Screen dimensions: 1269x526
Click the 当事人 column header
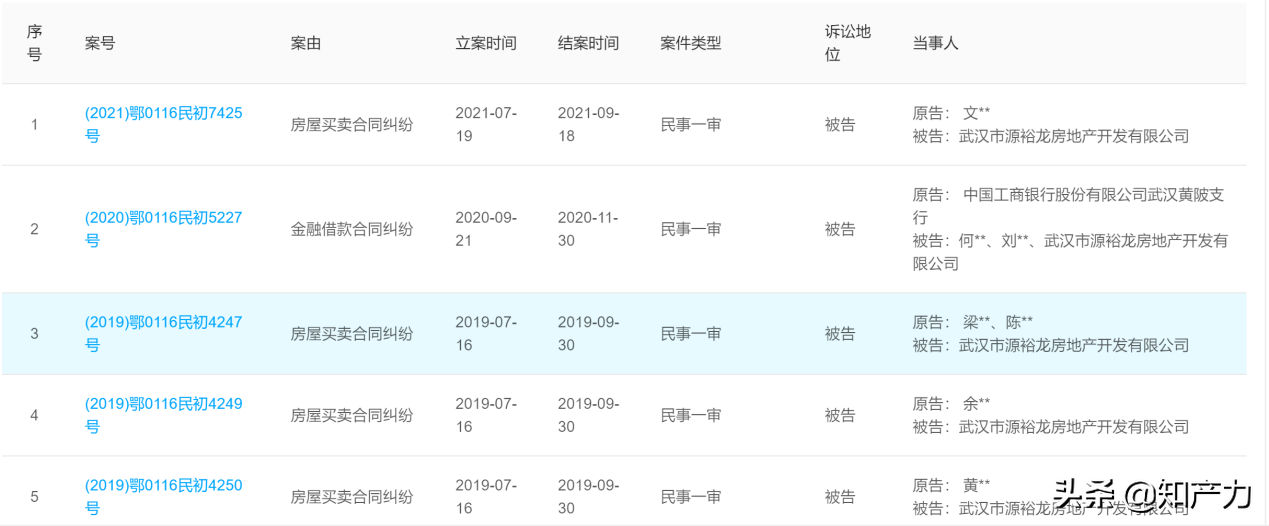(x=936, y=43)
